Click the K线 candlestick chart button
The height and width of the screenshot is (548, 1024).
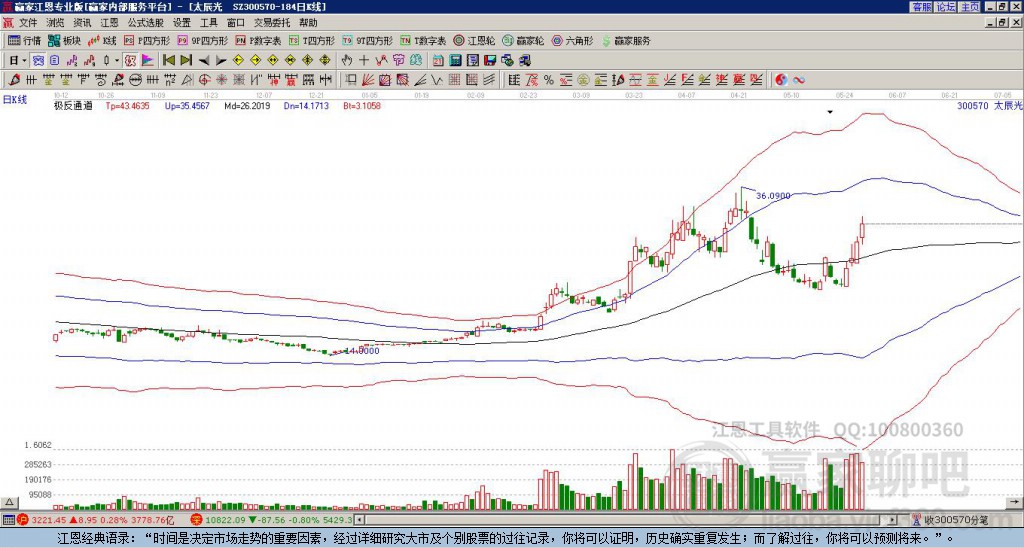[x=101, y=40]
